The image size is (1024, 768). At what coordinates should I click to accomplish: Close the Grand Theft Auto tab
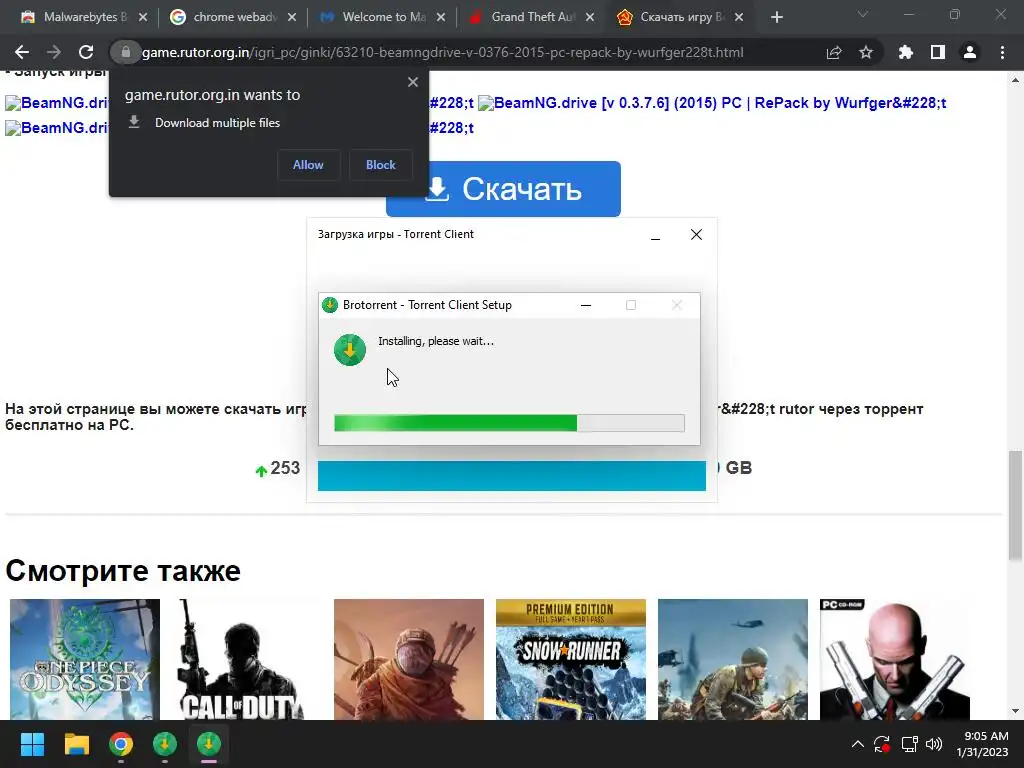(590, 17)
